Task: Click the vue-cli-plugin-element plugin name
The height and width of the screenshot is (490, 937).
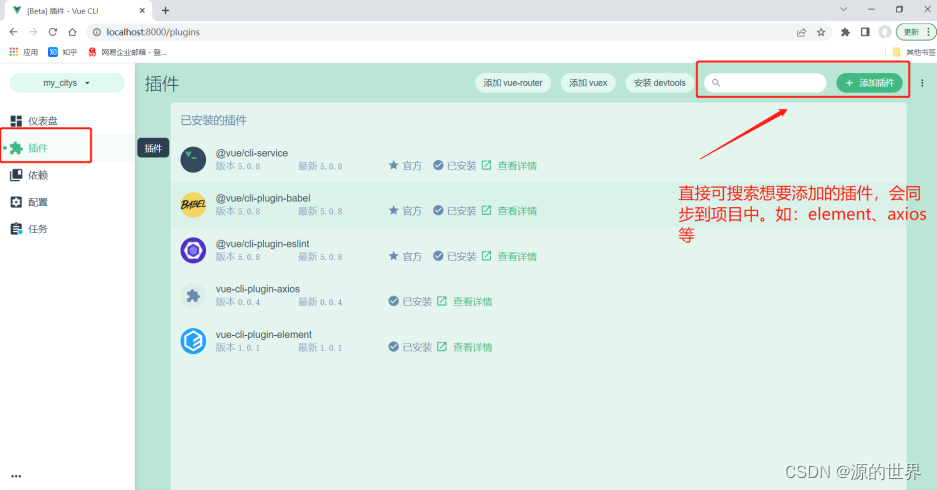Action: [264, 335]
